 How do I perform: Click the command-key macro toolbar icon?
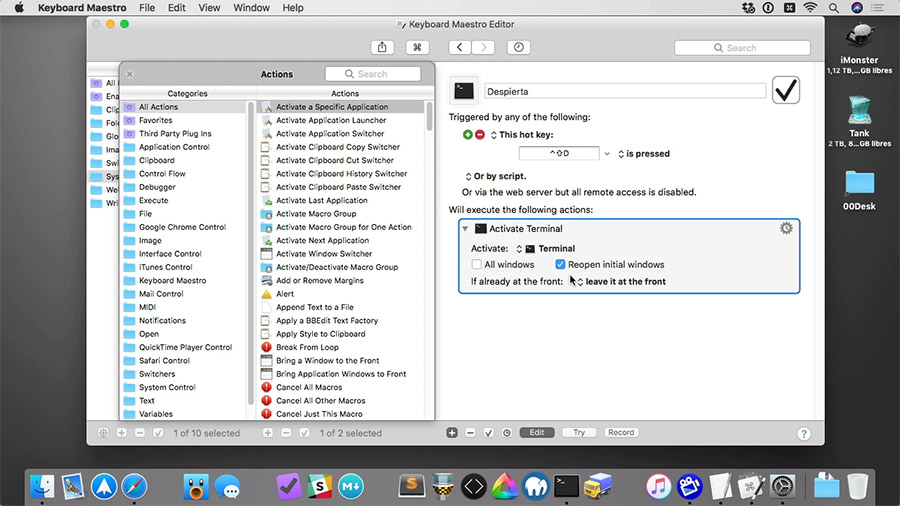point(417,48)
